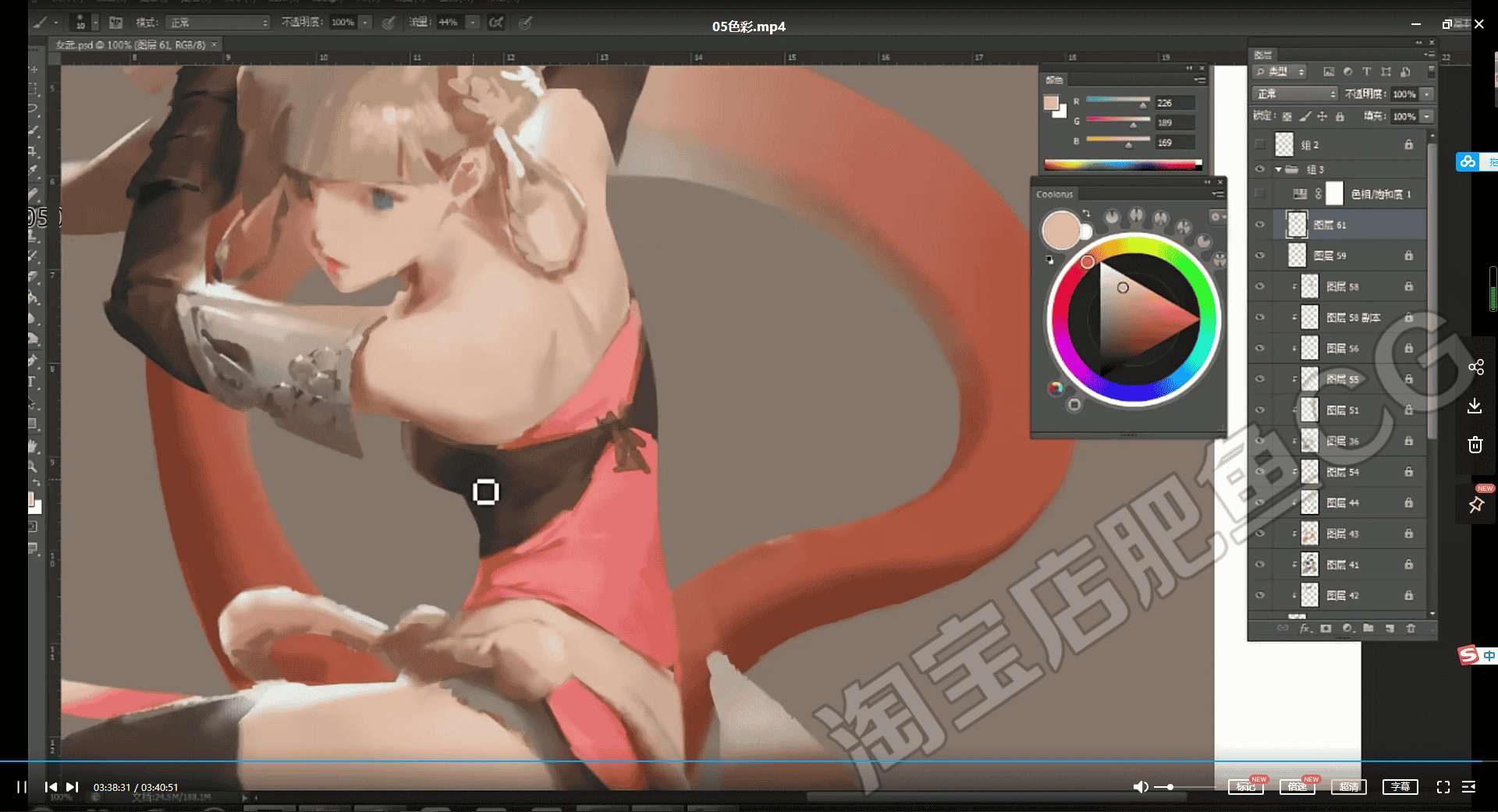Open the brush panel toggle in options bar
Viewport: 1498px width, 812px height.
click(115, 23)
